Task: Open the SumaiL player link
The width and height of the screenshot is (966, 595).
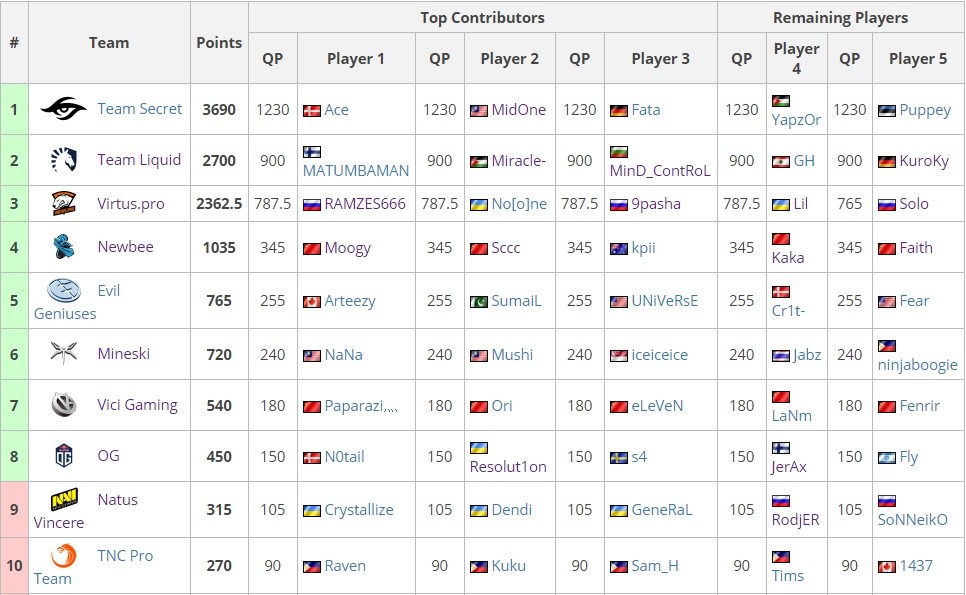Action: (x=516, y=301)
